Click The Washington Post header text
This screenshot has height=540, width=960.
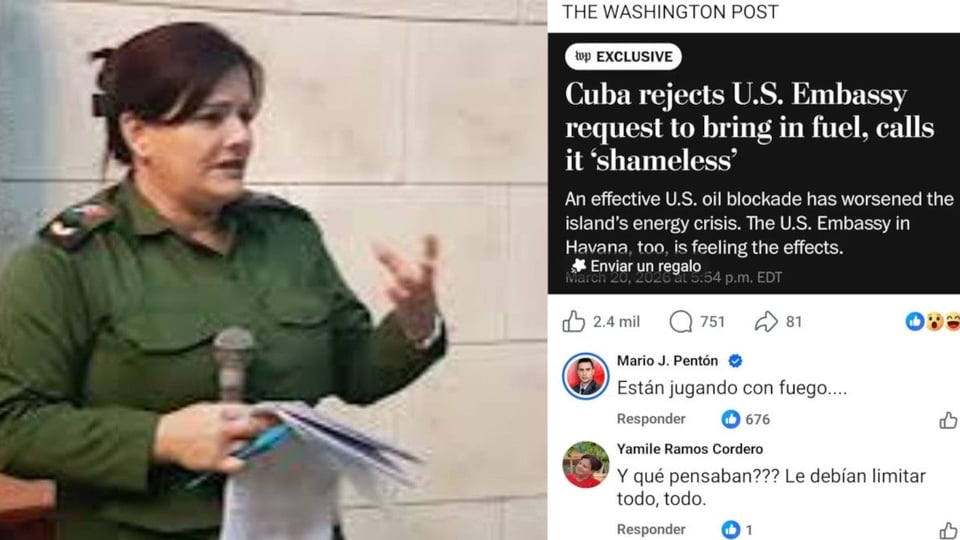670,12
